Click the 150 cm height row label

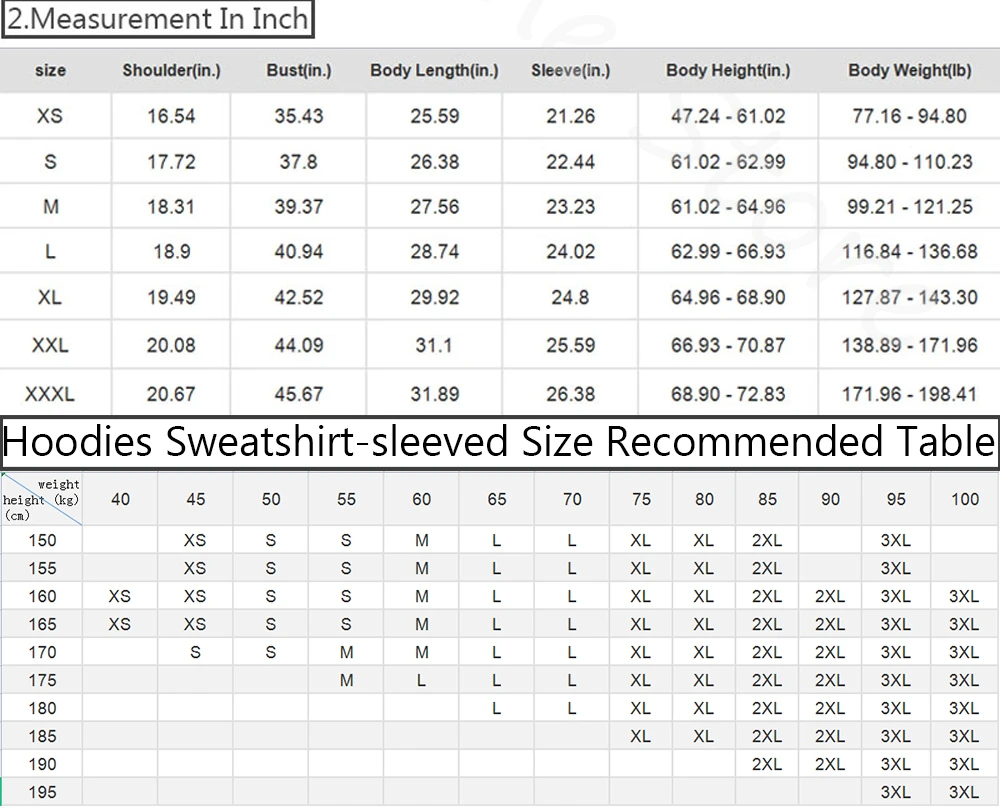click(42, 541)
